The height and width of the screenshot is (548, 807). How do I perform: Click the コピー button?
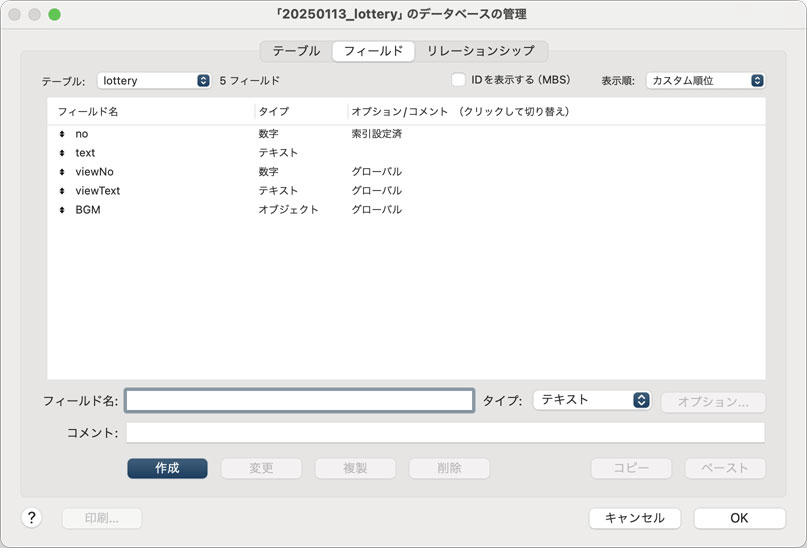pyautogui.click(x=631, y=468)
